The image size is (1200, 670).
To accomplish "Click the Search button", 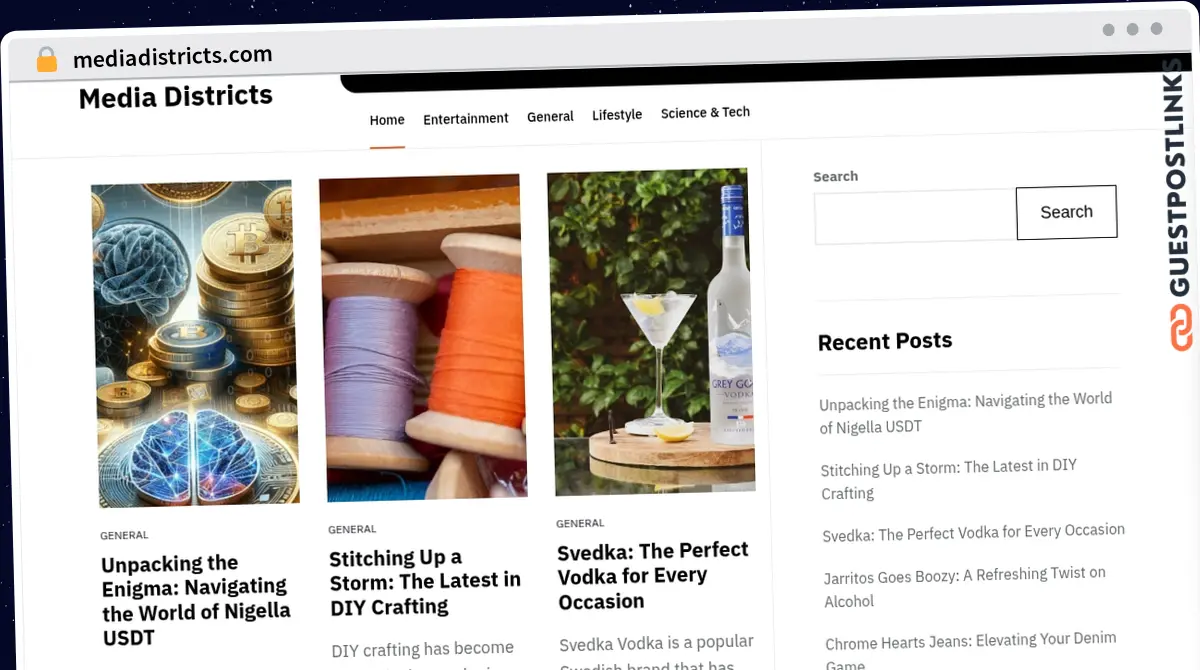I will pyautogui.click(x=1066, y=212).
